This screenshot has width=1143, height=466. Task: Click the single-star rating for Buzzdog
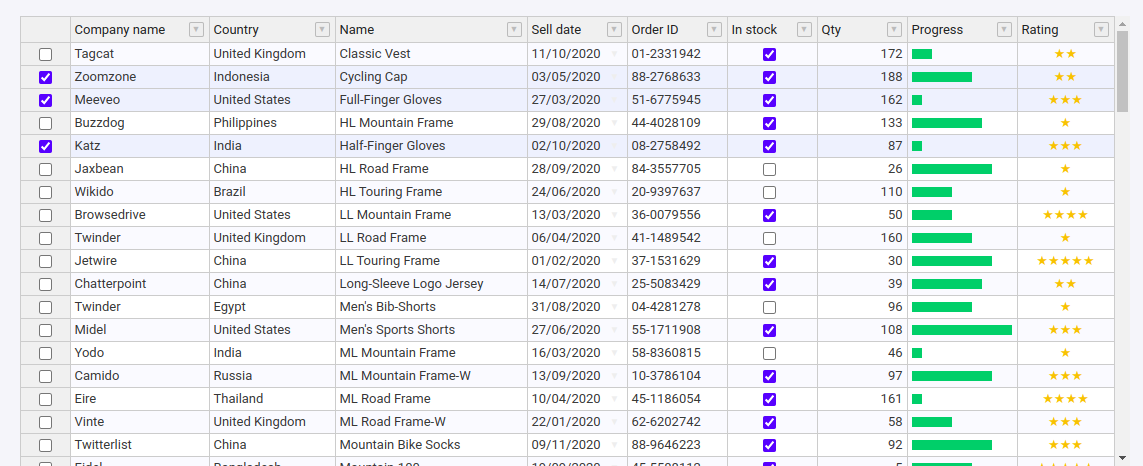pos(1065,123)
